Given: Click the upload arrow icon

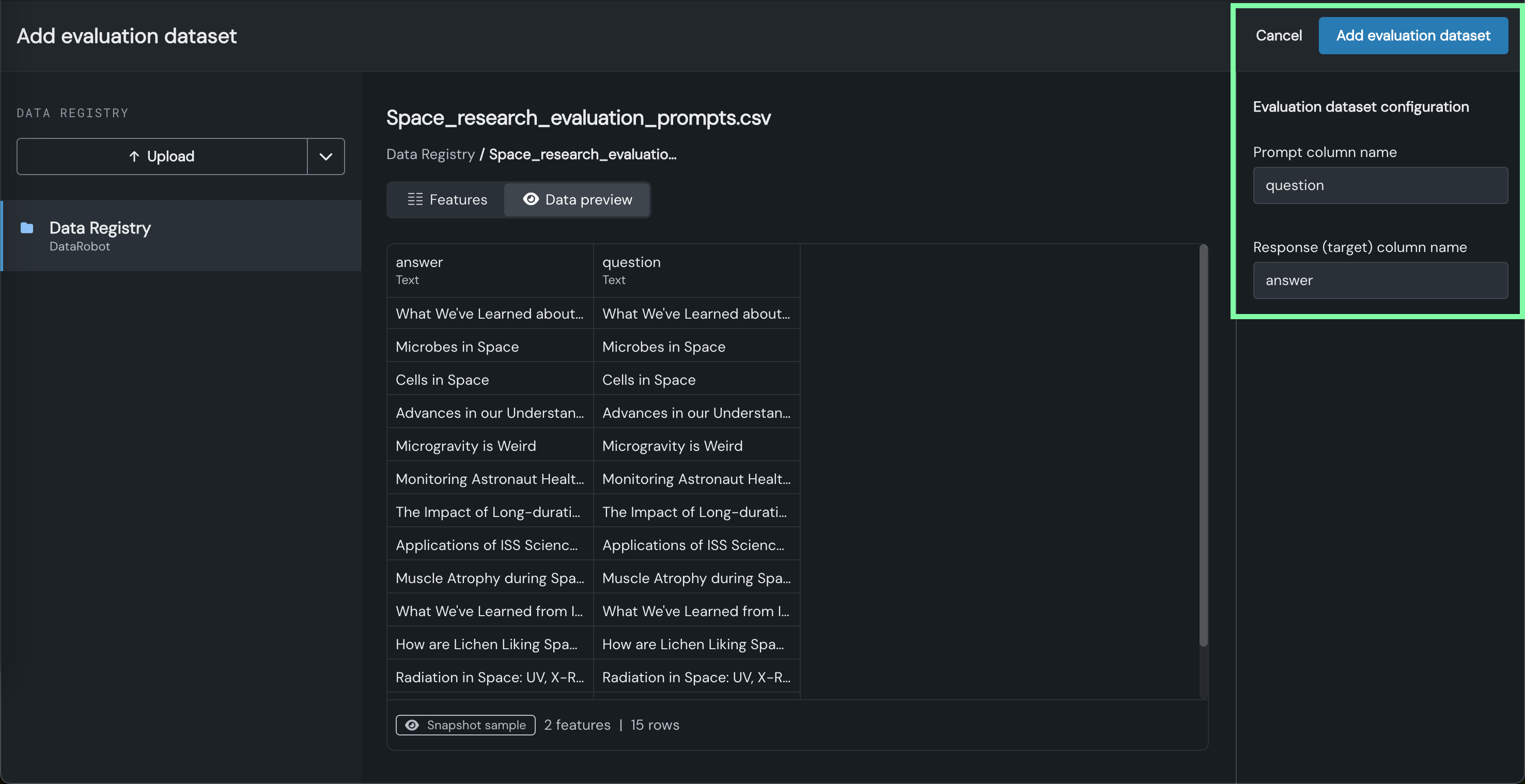Looking at the screenshot, I should (134, 156).
